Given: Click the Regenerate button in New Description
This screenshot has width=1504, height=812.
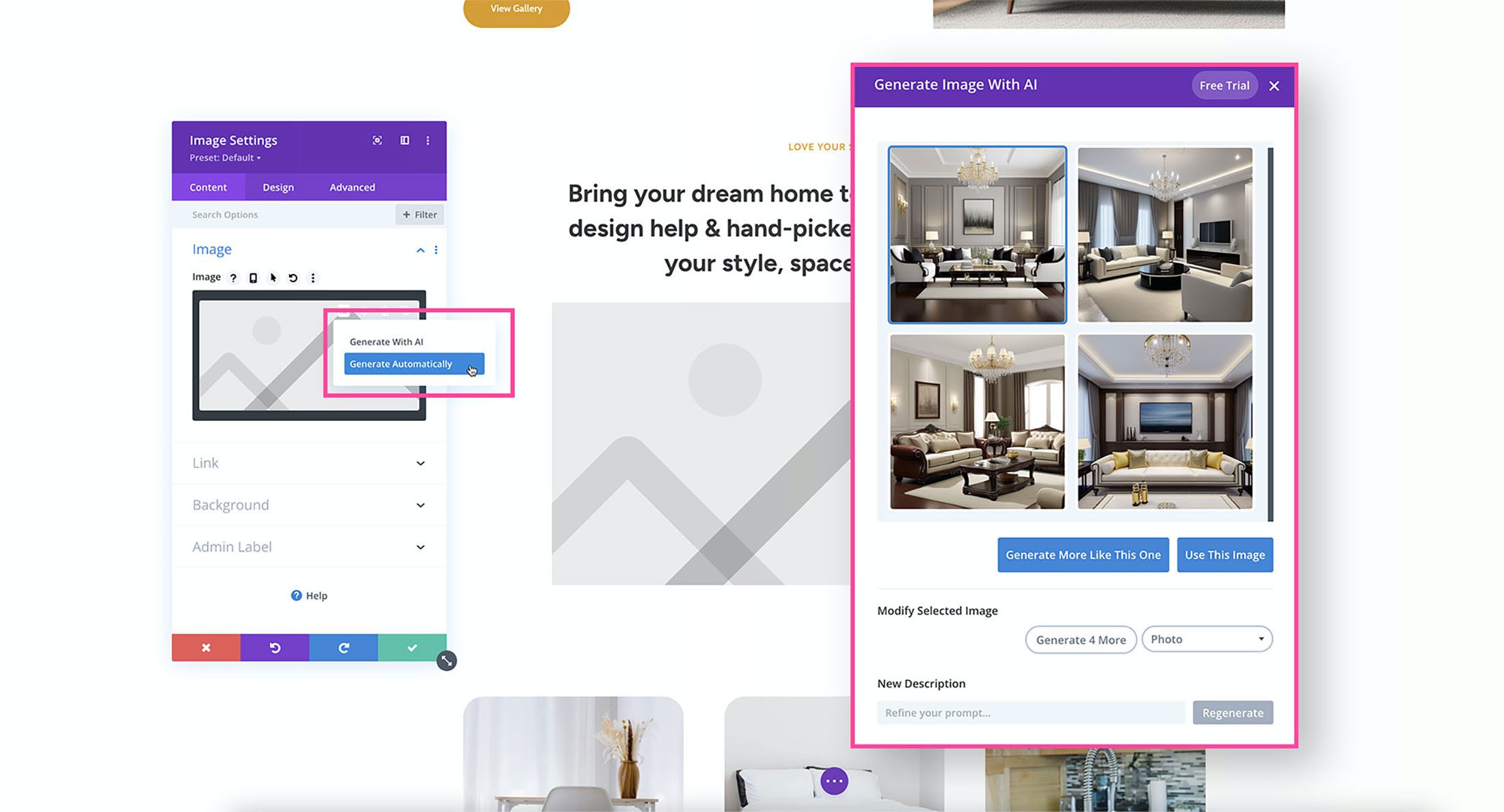Looking at the screenshot, I should pos(1233,713).
